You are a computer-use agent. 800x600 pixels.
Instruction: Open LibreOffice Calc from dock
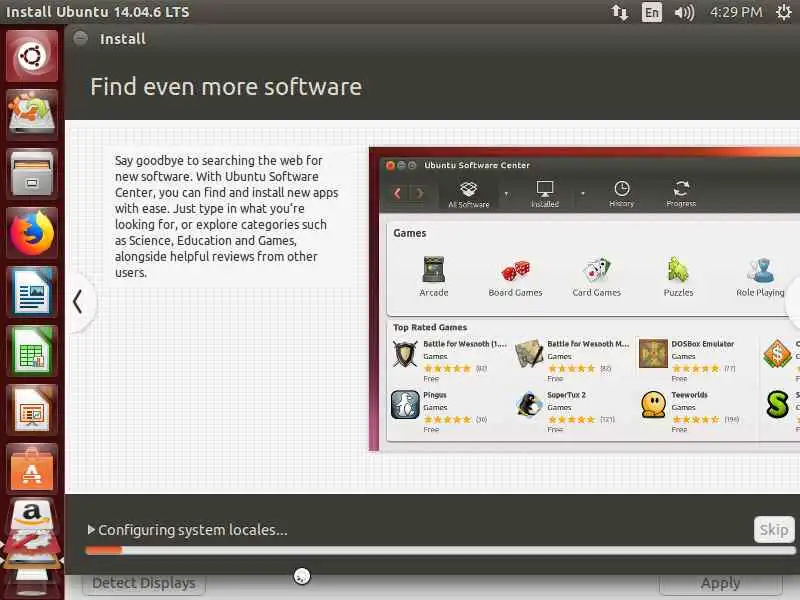point(32,351)
